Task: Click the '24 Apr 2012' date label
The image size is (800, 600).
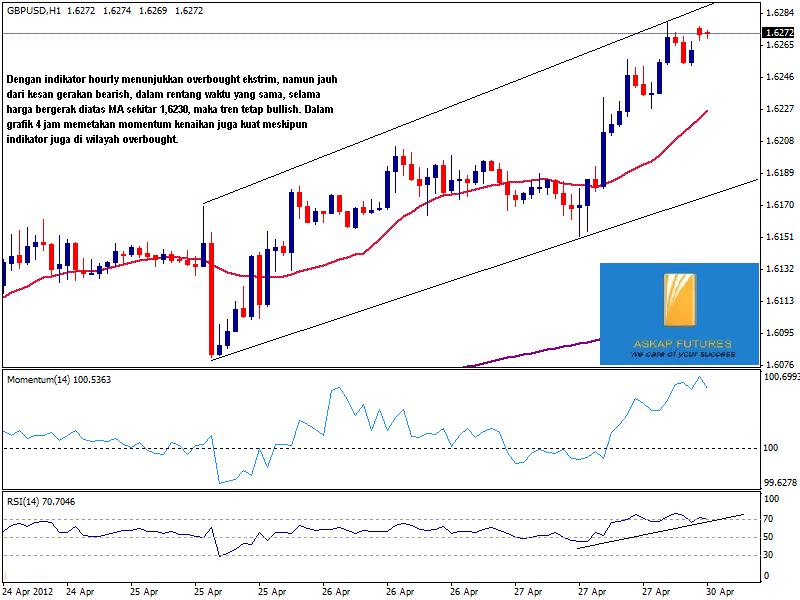Action: coord(26,592)
